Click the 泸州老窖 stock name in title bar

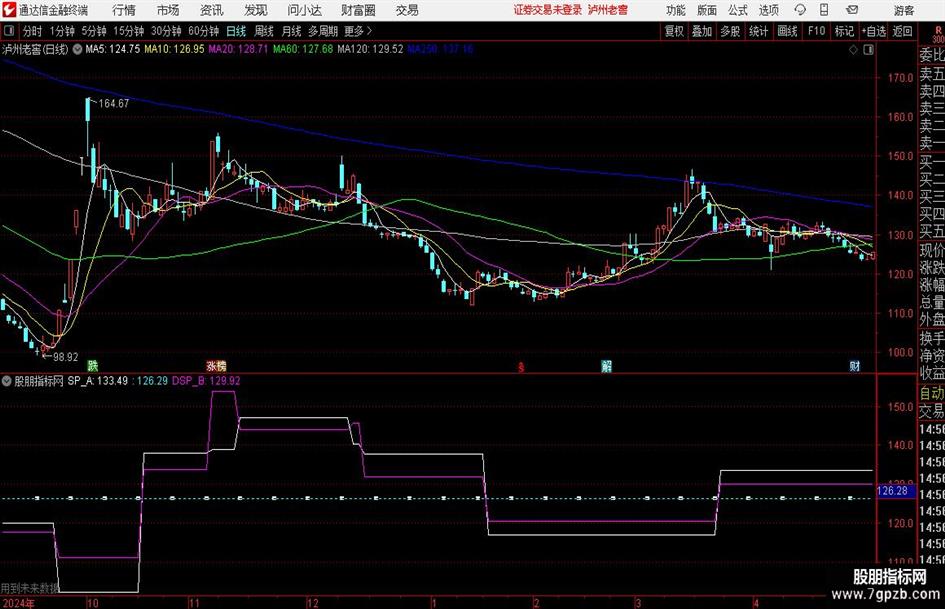click(x=608, y=10)
